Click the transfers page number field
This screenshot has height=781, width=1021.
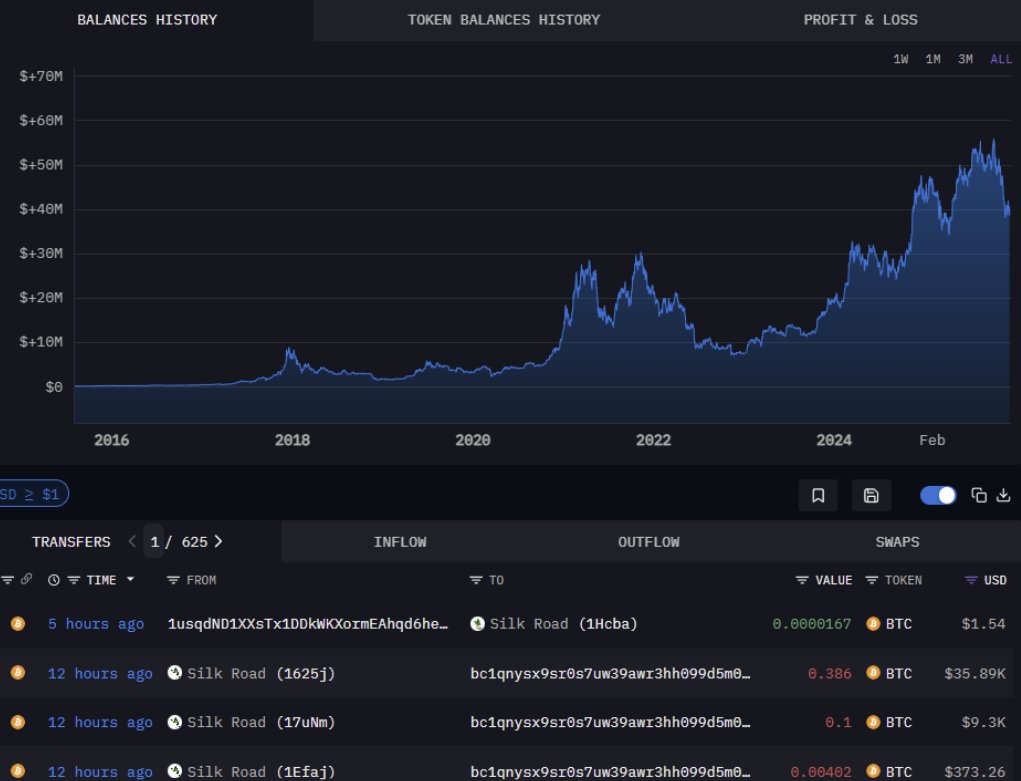[x=154, y=541]
